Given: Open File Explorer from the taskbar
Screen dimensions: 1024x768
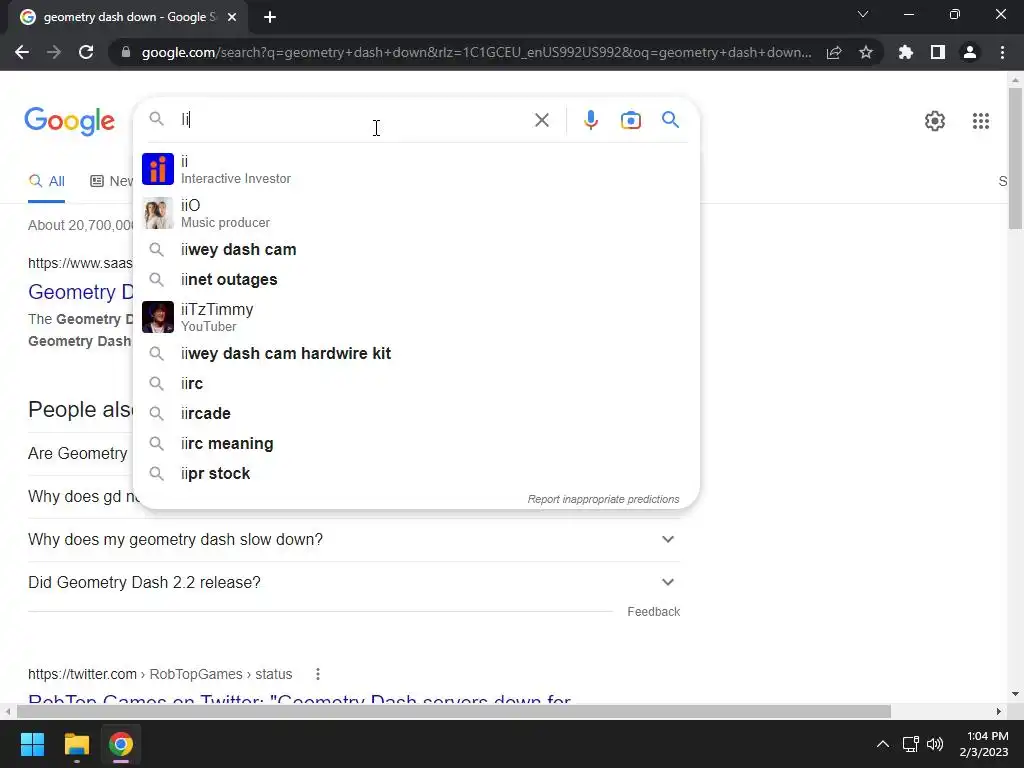Looking at the screenshot, I should coord(76,744).
